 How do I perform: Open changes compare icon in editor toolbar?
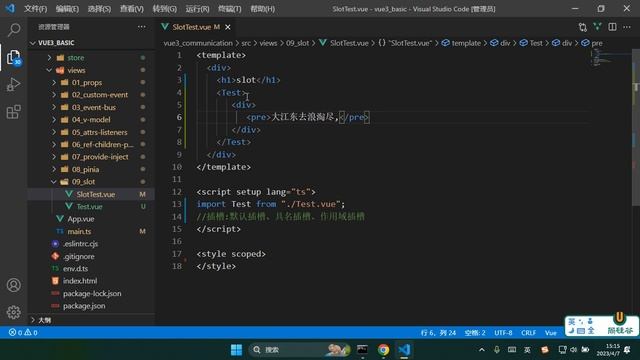click(x=582, y=27)
